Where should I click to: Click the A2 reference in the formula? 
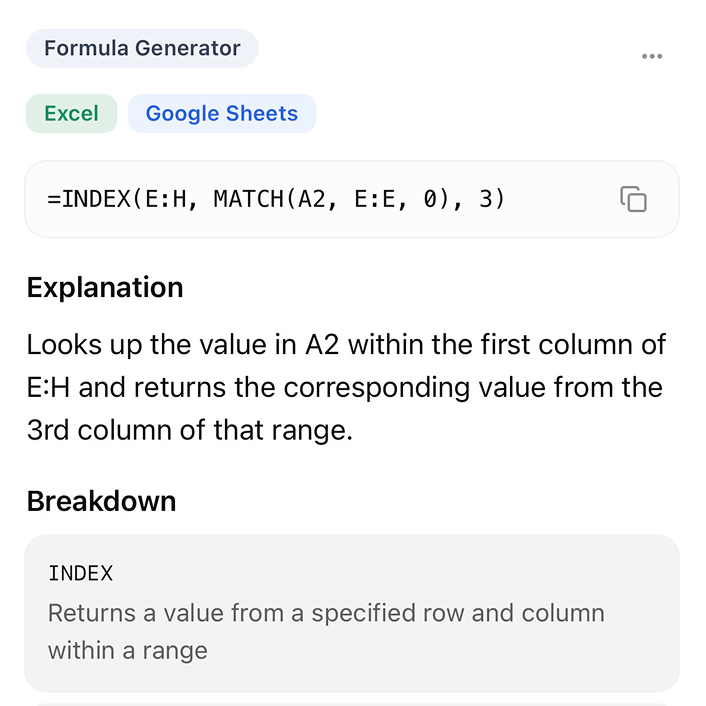[312, 199]
